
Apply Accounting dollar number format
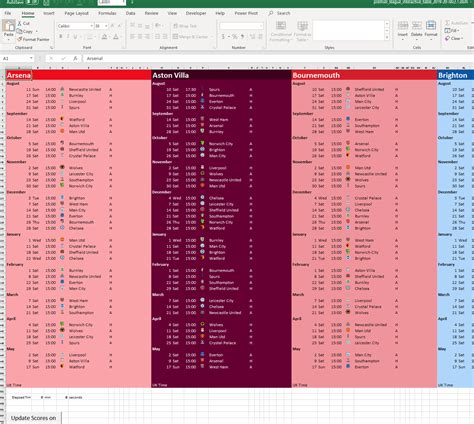(223, 37)
